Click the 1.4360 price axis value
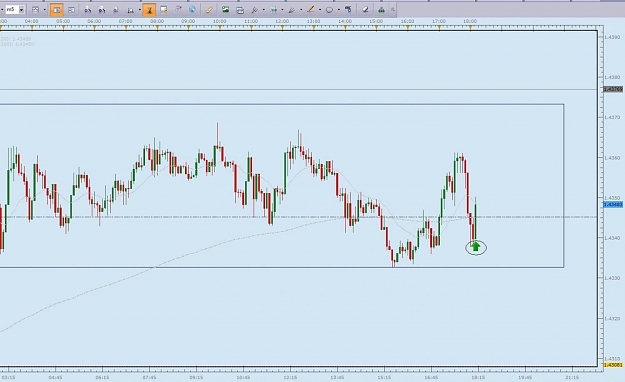Screen dimensions: 625x382 tap(612, 158)
